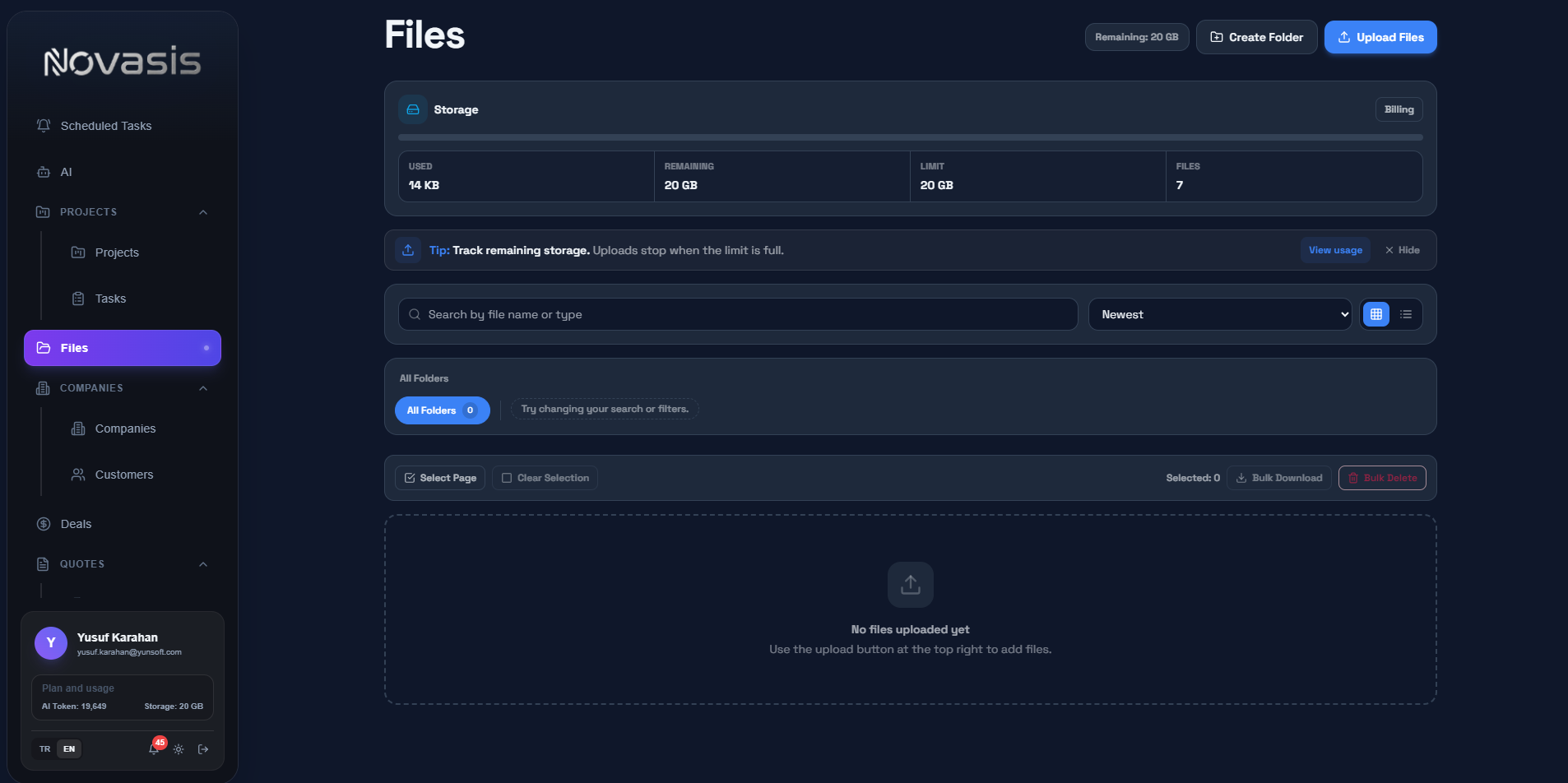
Task: Click the FILES 7 stat
Action: coord(1294,176)
